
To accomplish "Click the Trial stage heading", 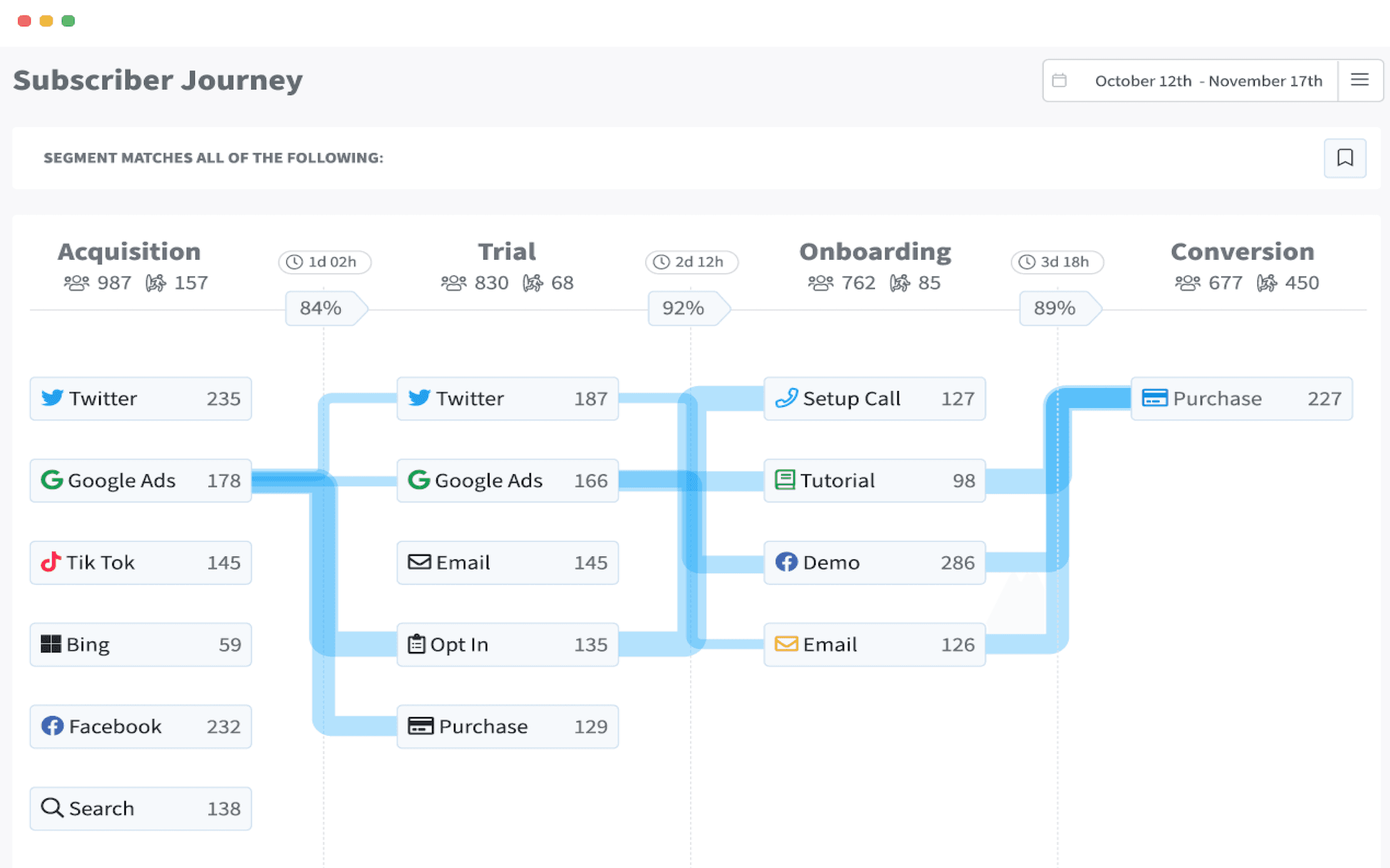I will pyautogui.click(x=507, y=252).
